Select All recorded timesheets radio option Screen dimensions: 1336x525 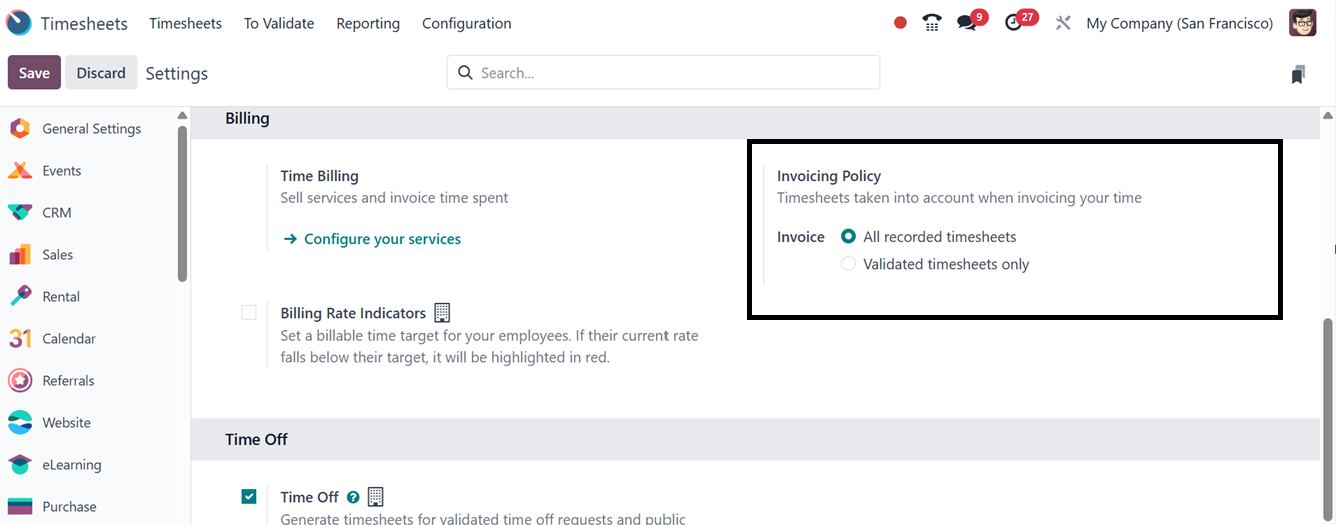[849, 237]
